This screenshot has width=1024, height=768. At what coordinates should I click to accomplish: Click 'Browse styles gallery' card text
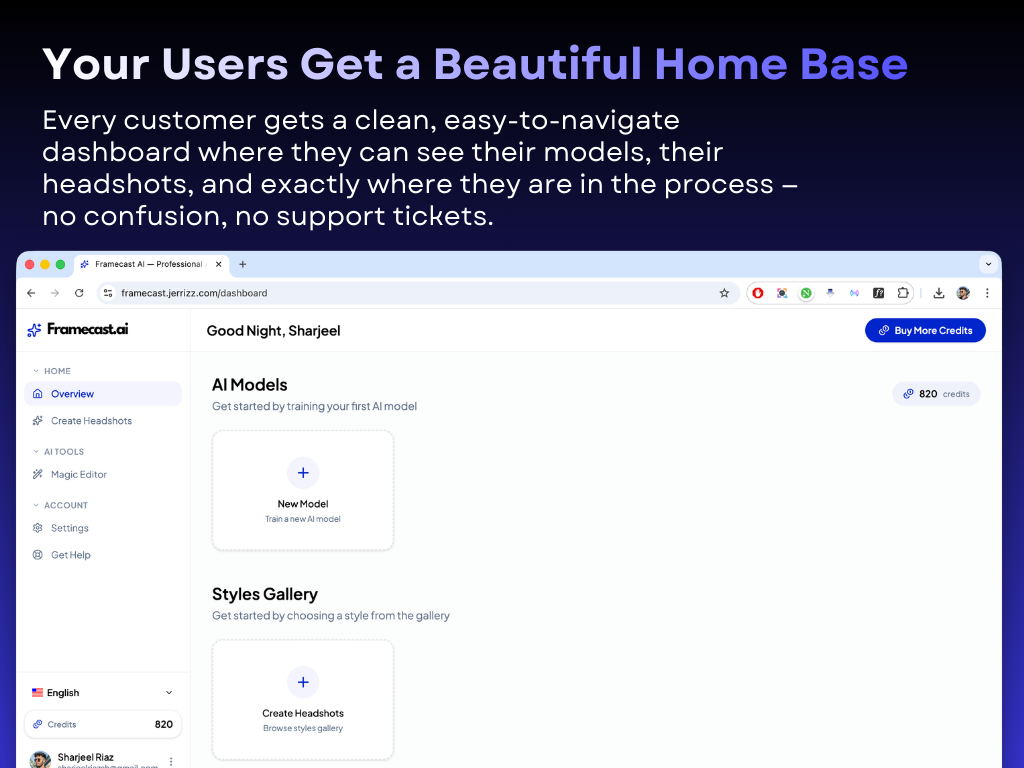(303, 728)
